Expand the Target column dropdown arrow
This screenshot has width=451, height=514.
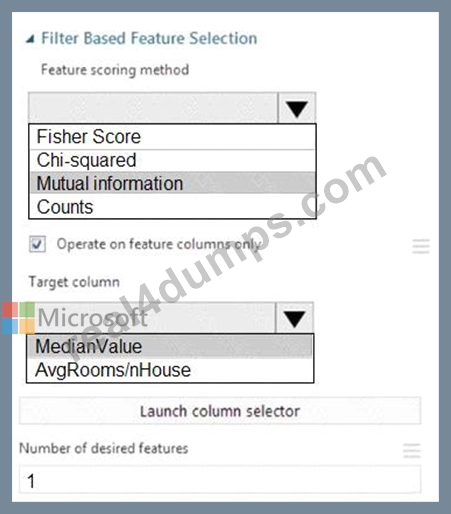pyautogui.click(x=294, y=318)
